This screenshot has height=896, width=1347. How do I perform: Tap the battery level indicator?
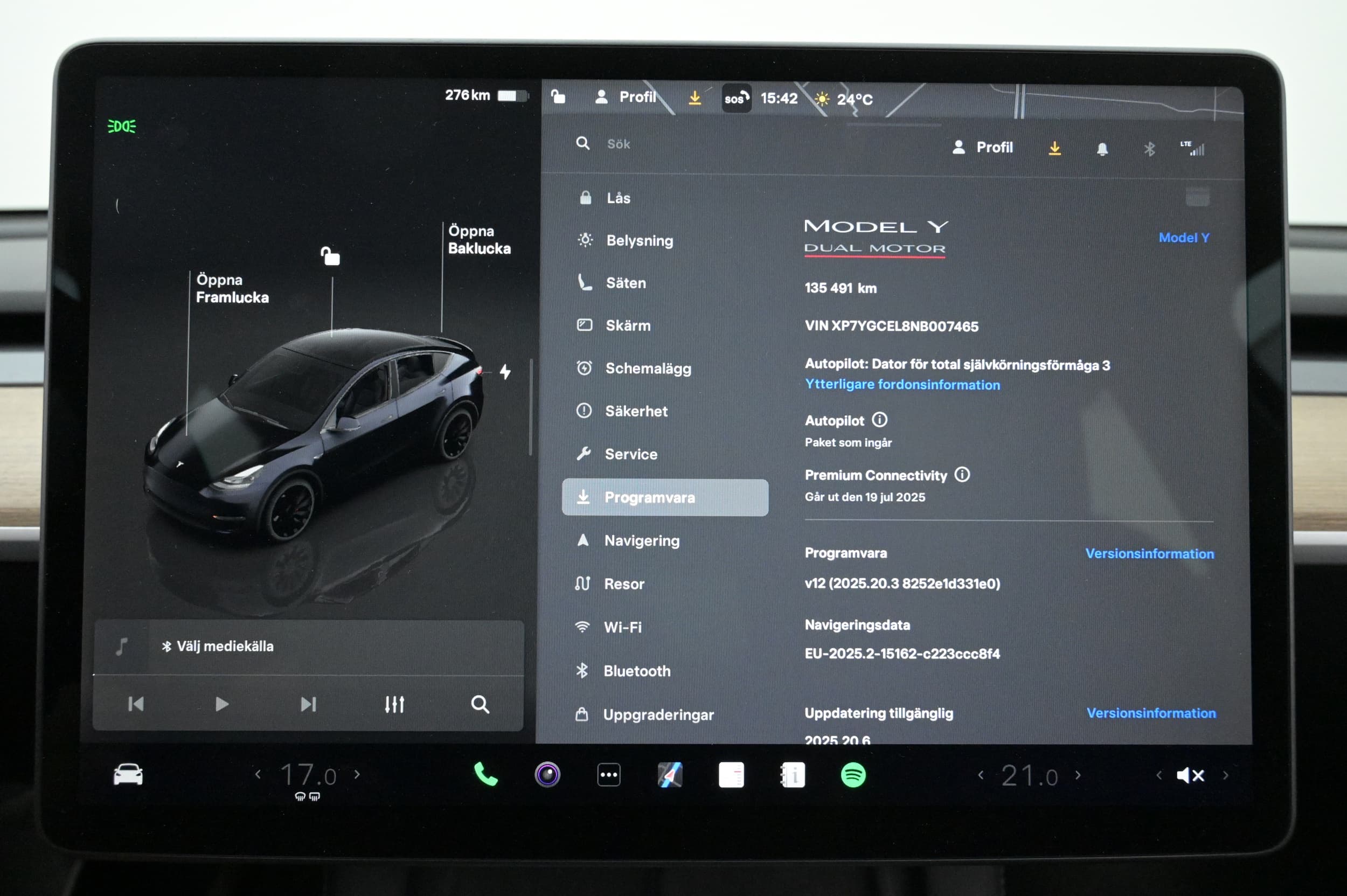coord(512,95)
